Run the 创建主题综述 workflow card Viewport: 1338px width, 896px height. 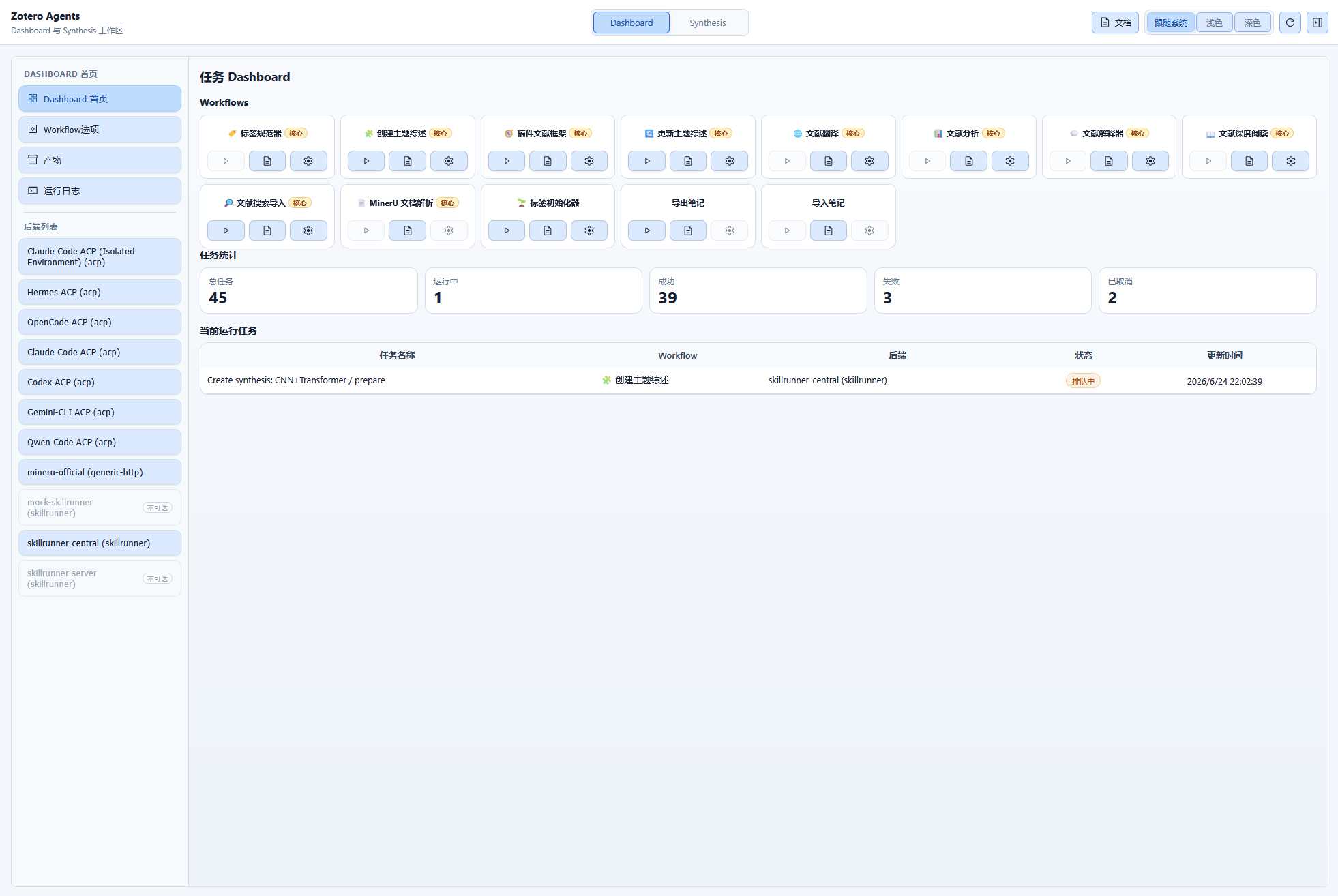pos(366,161)
